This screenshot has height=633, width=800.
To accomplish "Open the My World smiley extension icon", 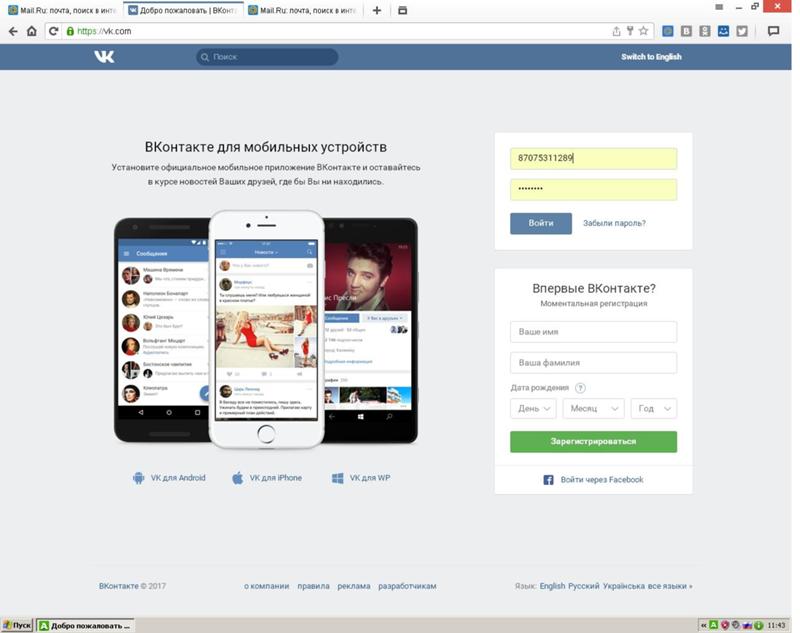I will pyautogui.click(x=723, y=31).
